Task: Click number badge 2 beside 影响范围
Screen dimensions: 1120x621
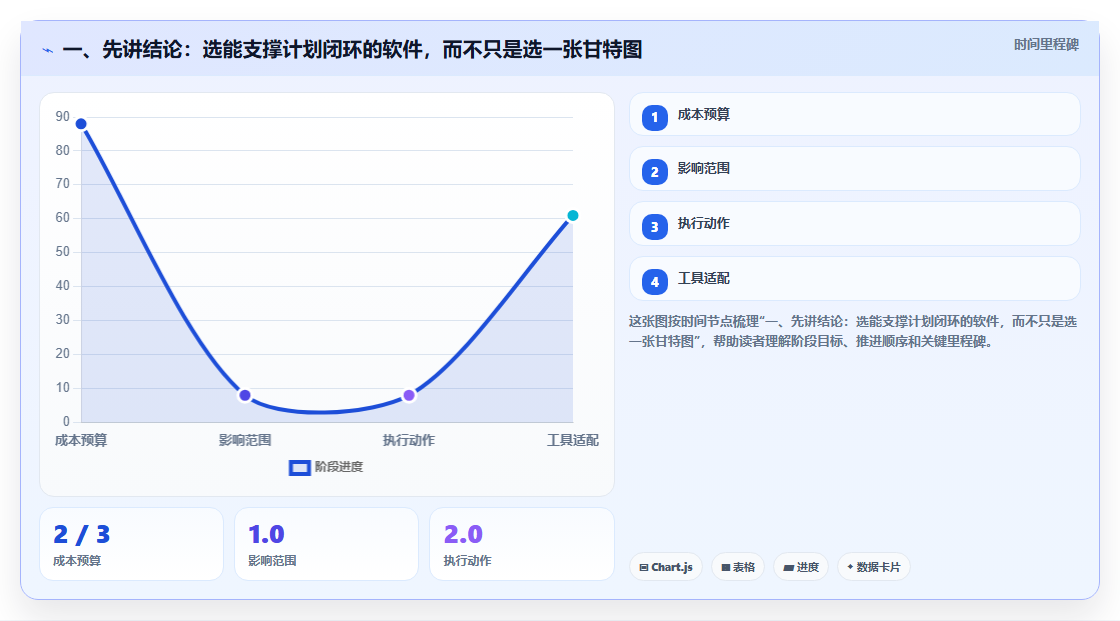Action: click(x=654, y=172)
